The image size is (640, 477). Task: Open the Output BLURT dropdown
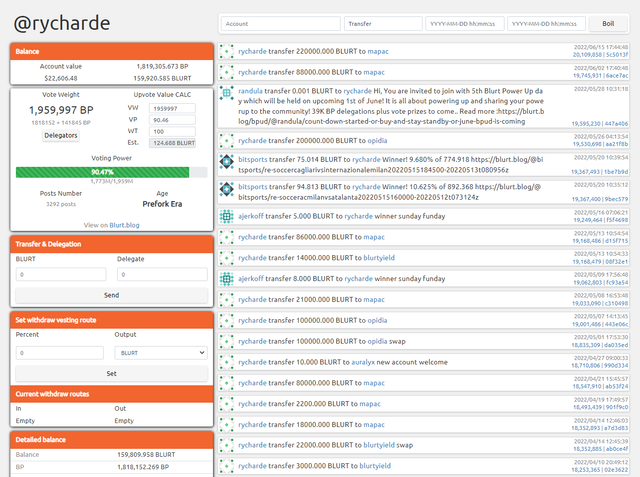[x=161, y=353]
